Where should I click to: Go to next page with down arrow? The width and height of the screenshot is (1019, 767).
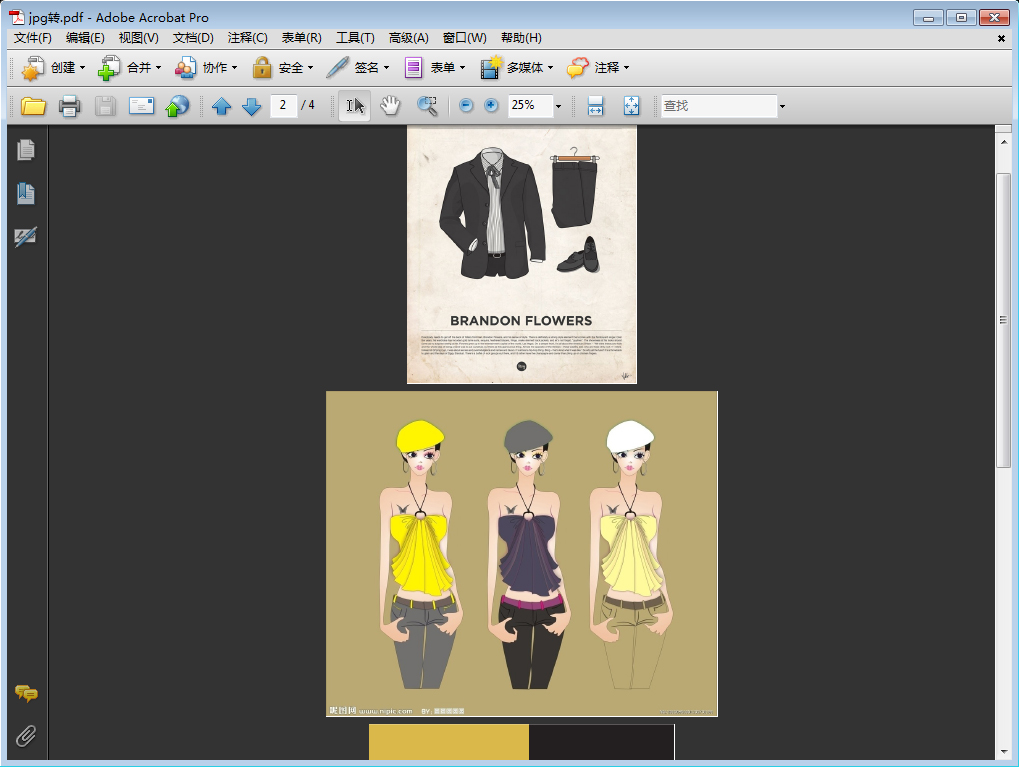click(x=252, y=106)
